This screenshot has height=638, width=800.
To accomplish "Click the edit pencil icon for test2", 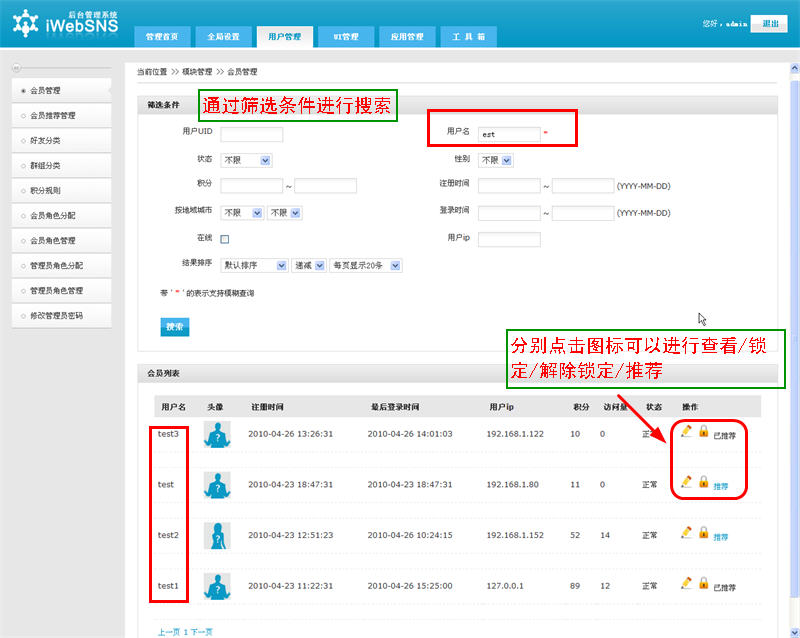I will pyautogui.click(x=687, y=533).
